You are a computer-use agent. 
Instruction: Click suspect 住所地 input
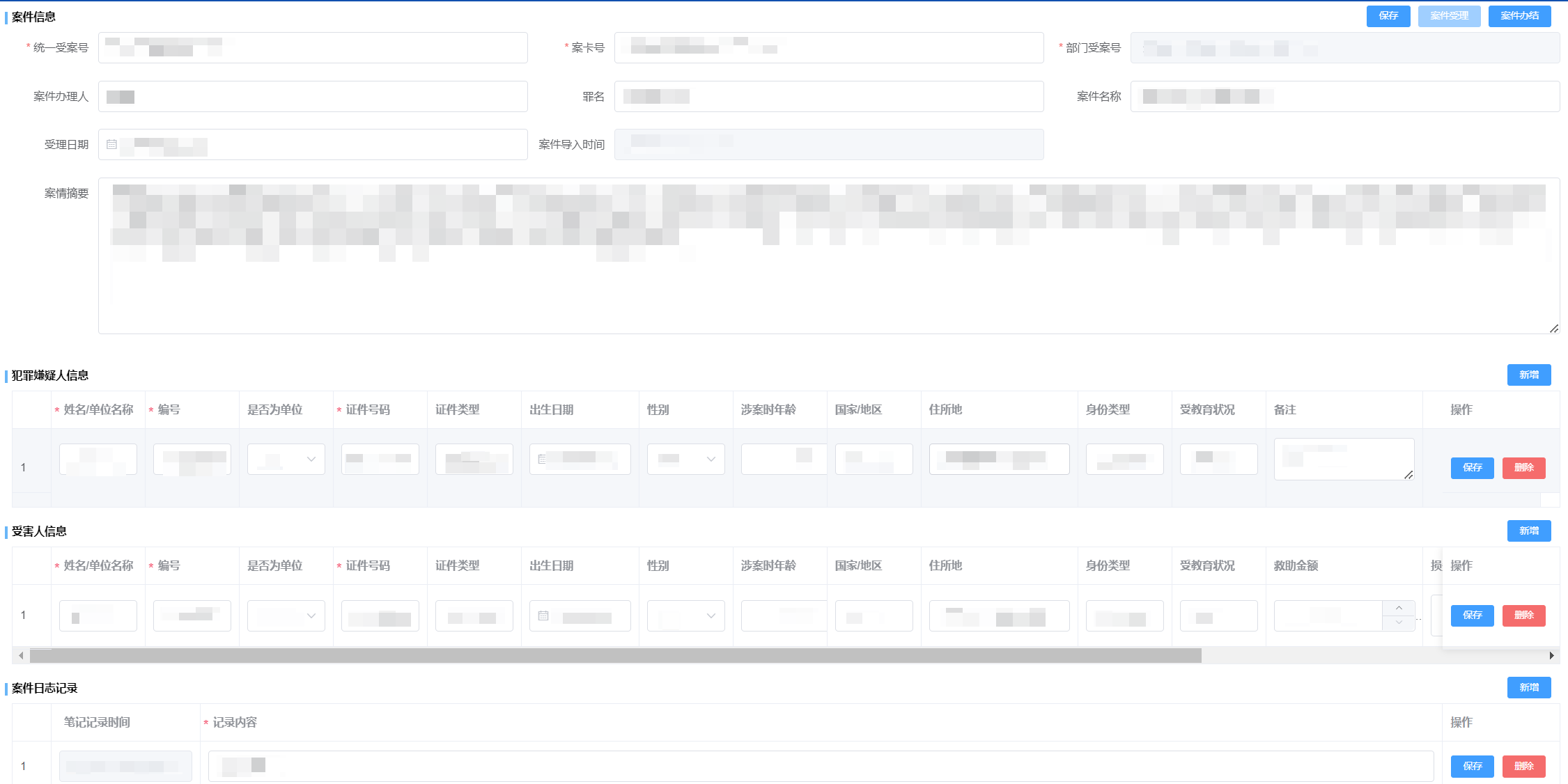pos(1000,459)
